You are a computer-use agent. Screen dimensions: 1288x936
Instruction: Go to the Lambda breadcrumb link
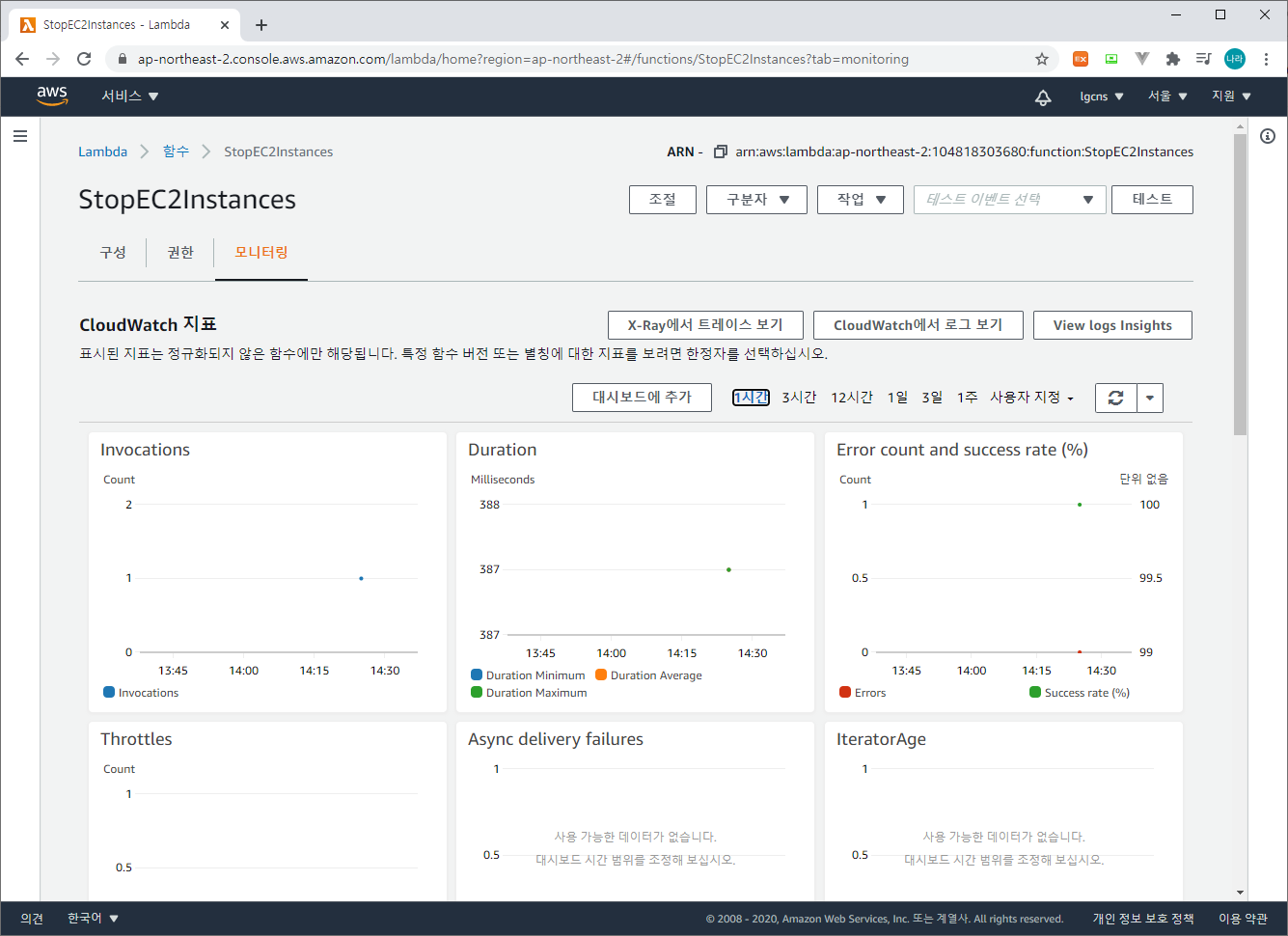pyautogui.click(x=102, y=151)
